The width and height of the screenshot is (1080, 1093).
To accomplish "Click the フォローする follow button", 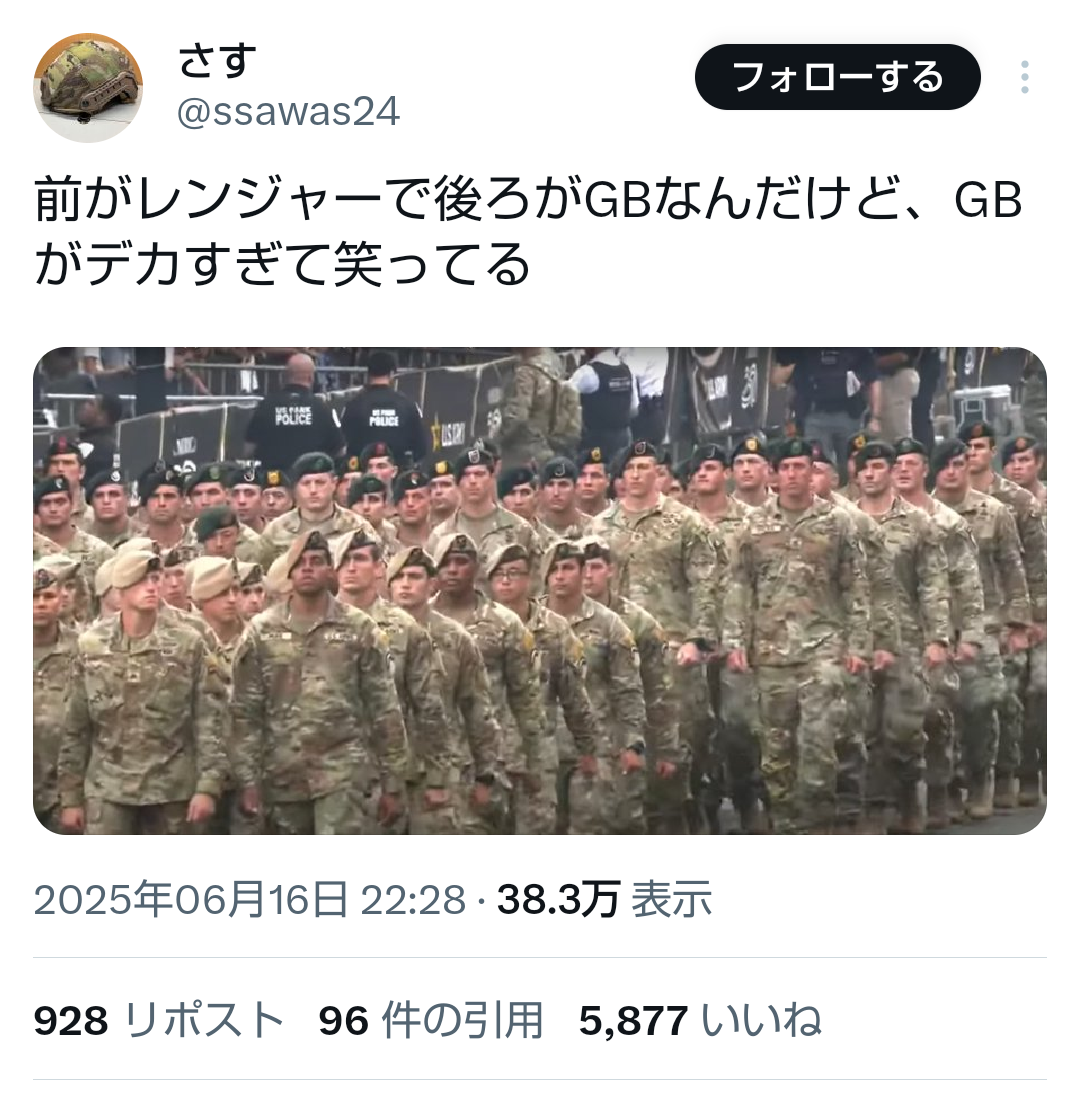I will click(x=837, y=77).
